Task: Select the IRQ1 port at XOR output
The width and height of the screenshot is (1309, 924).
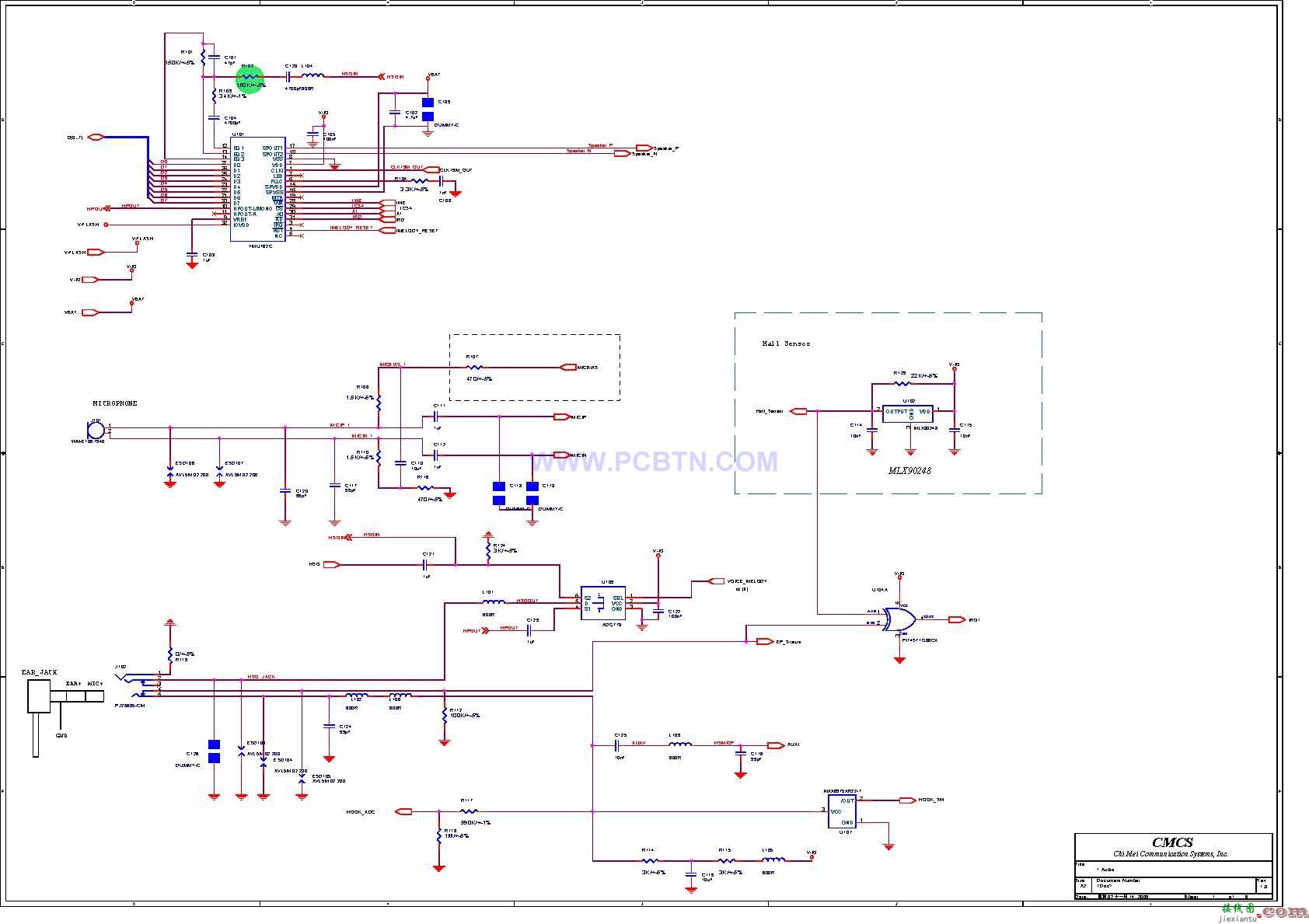Action: click(x=957, y=620)
